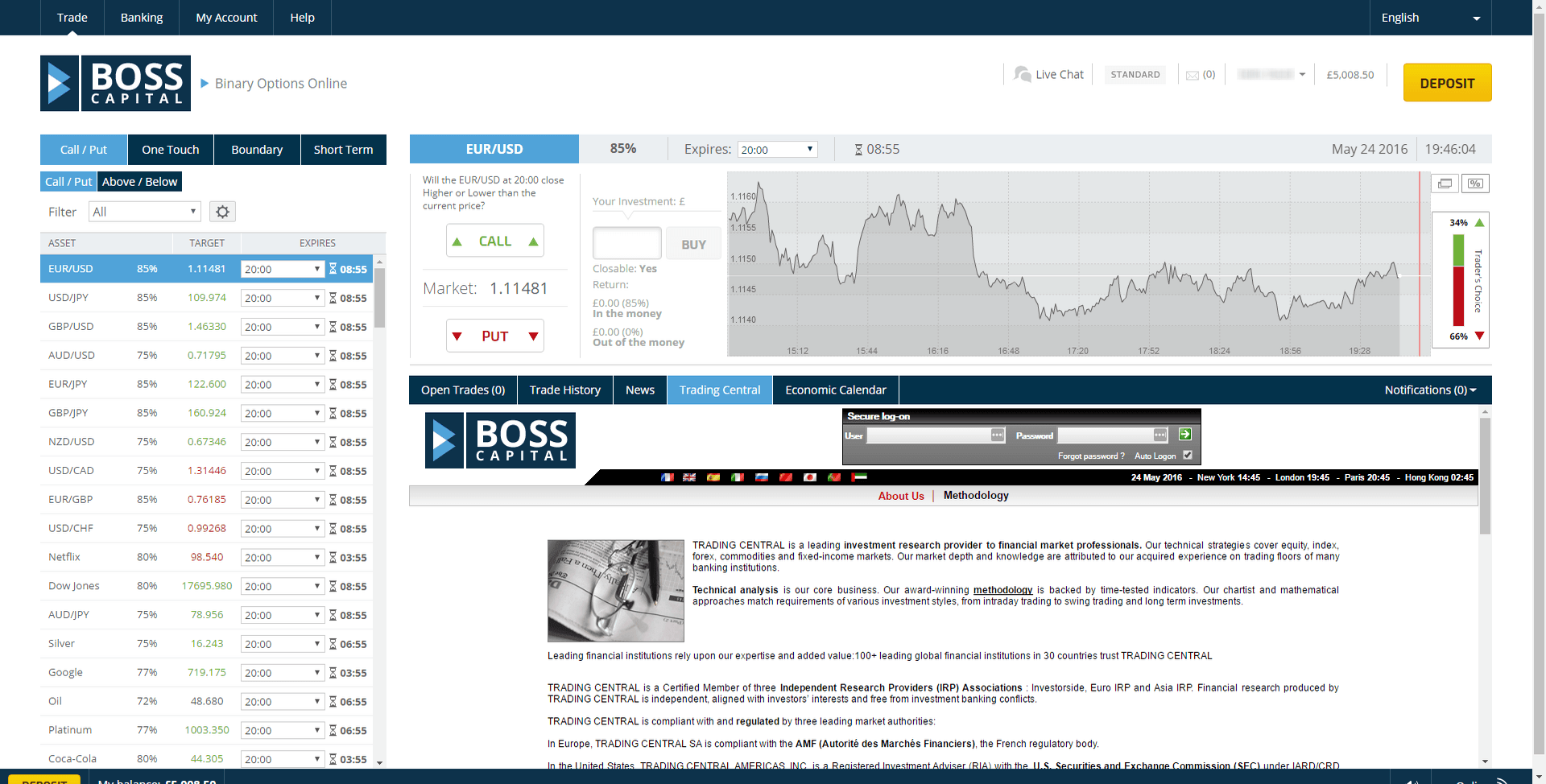The image size is (1546, 784).
Task: Click the investment amount input field
Action: [x=627, y=243]
